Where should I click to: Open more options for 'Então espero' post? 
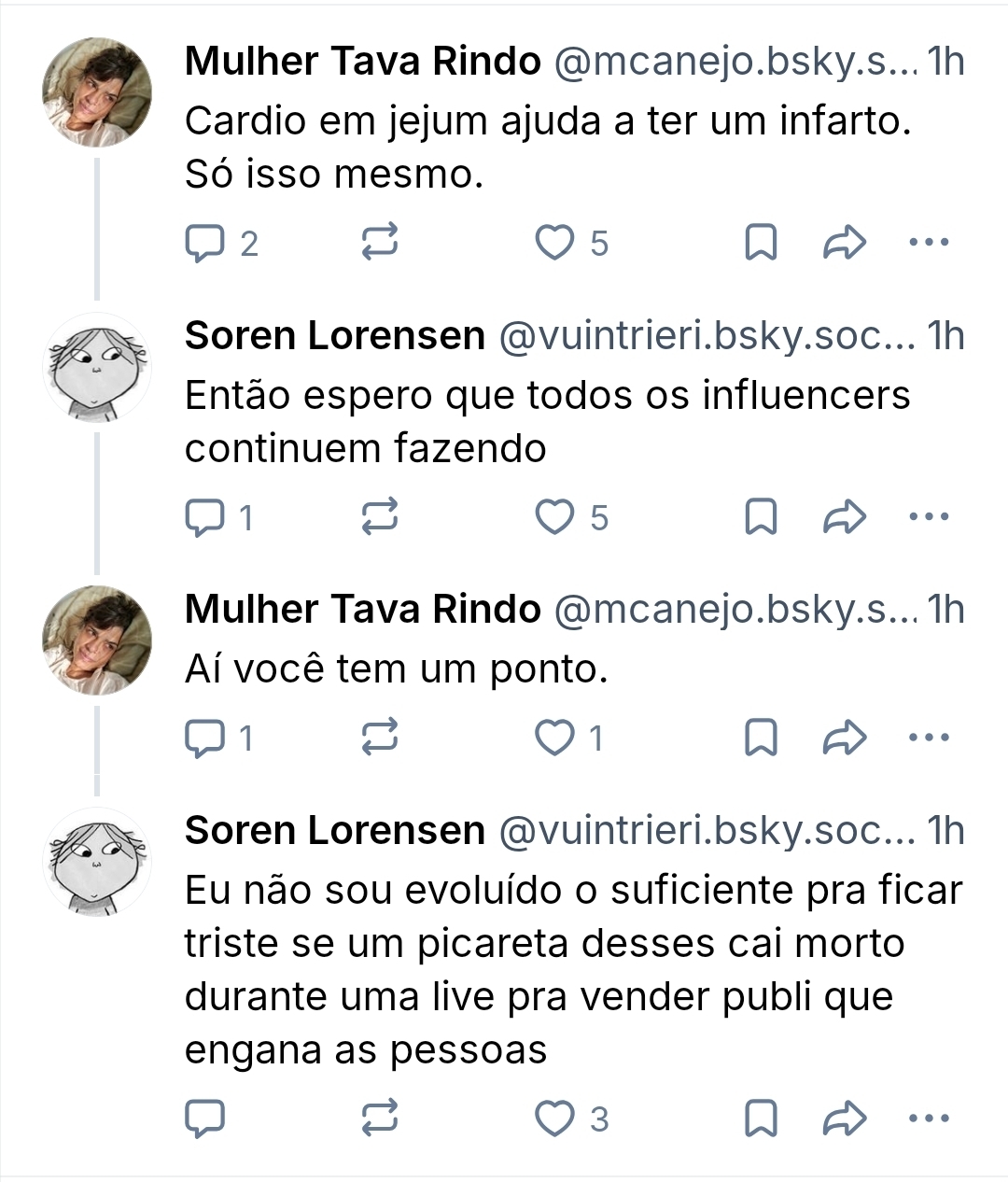(x=928, y=517)
